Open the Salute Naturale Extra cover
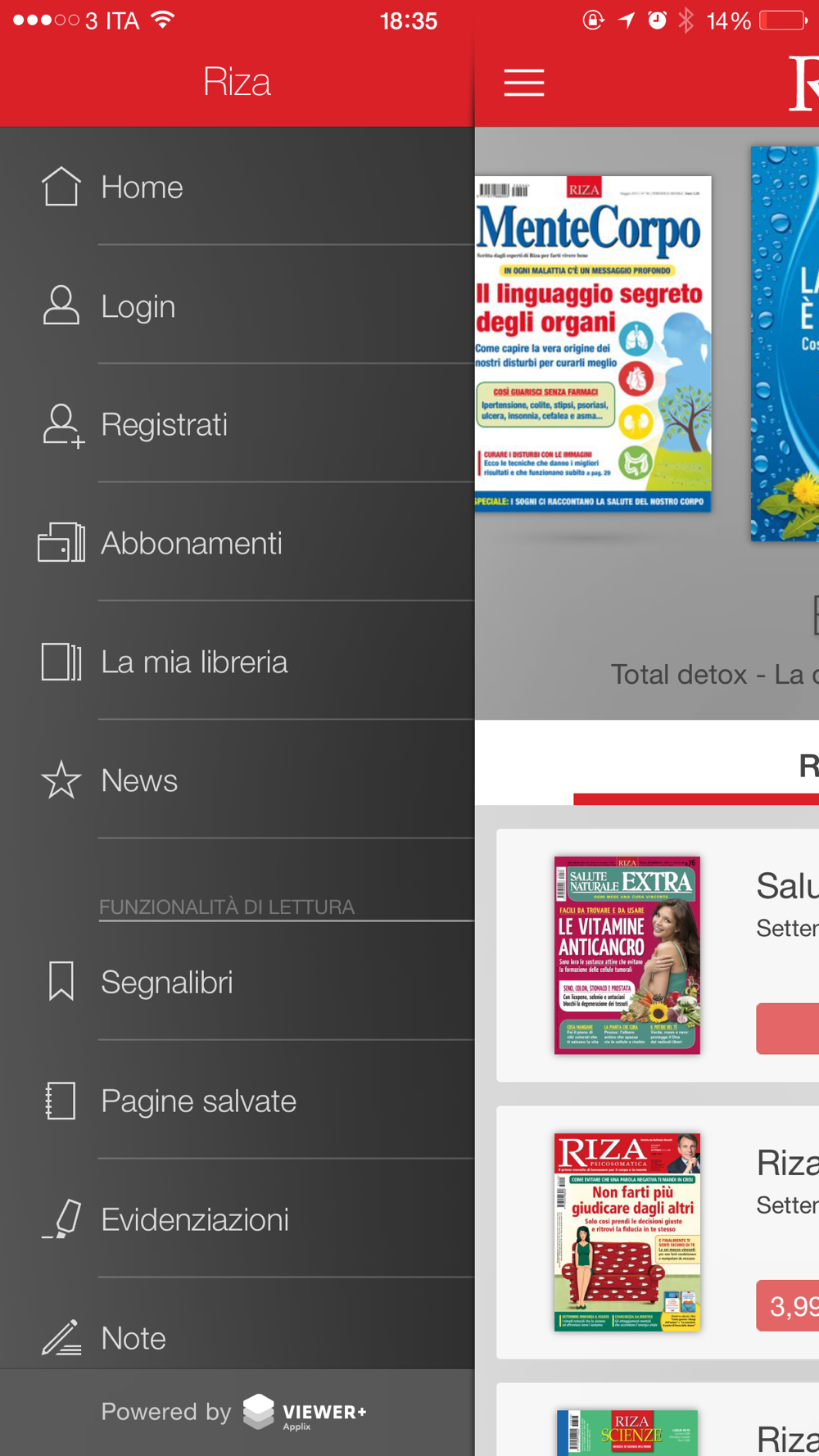Viewport: 819px width, 1456px height. click(x=627, y=955)
